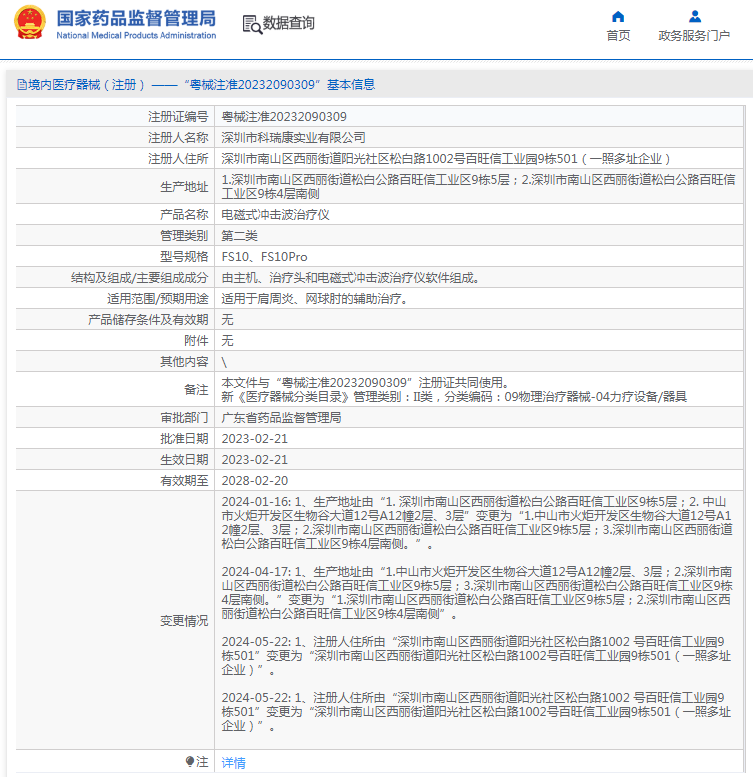Click management class value 第二类
753x777 pixels.
pos(239,236)
